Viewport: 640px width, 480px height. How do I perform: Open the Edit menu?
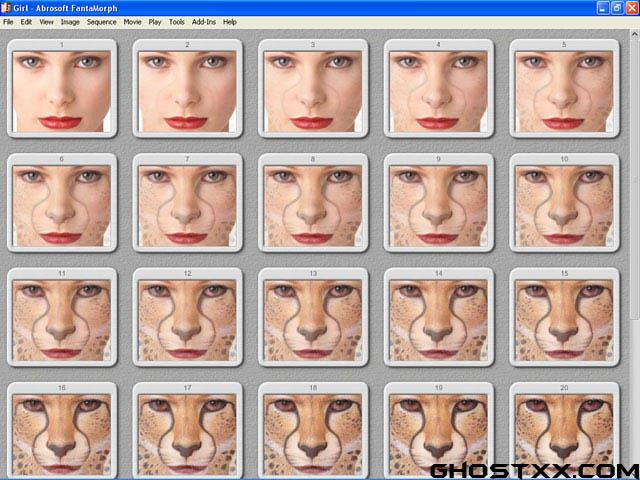[26, 22]
